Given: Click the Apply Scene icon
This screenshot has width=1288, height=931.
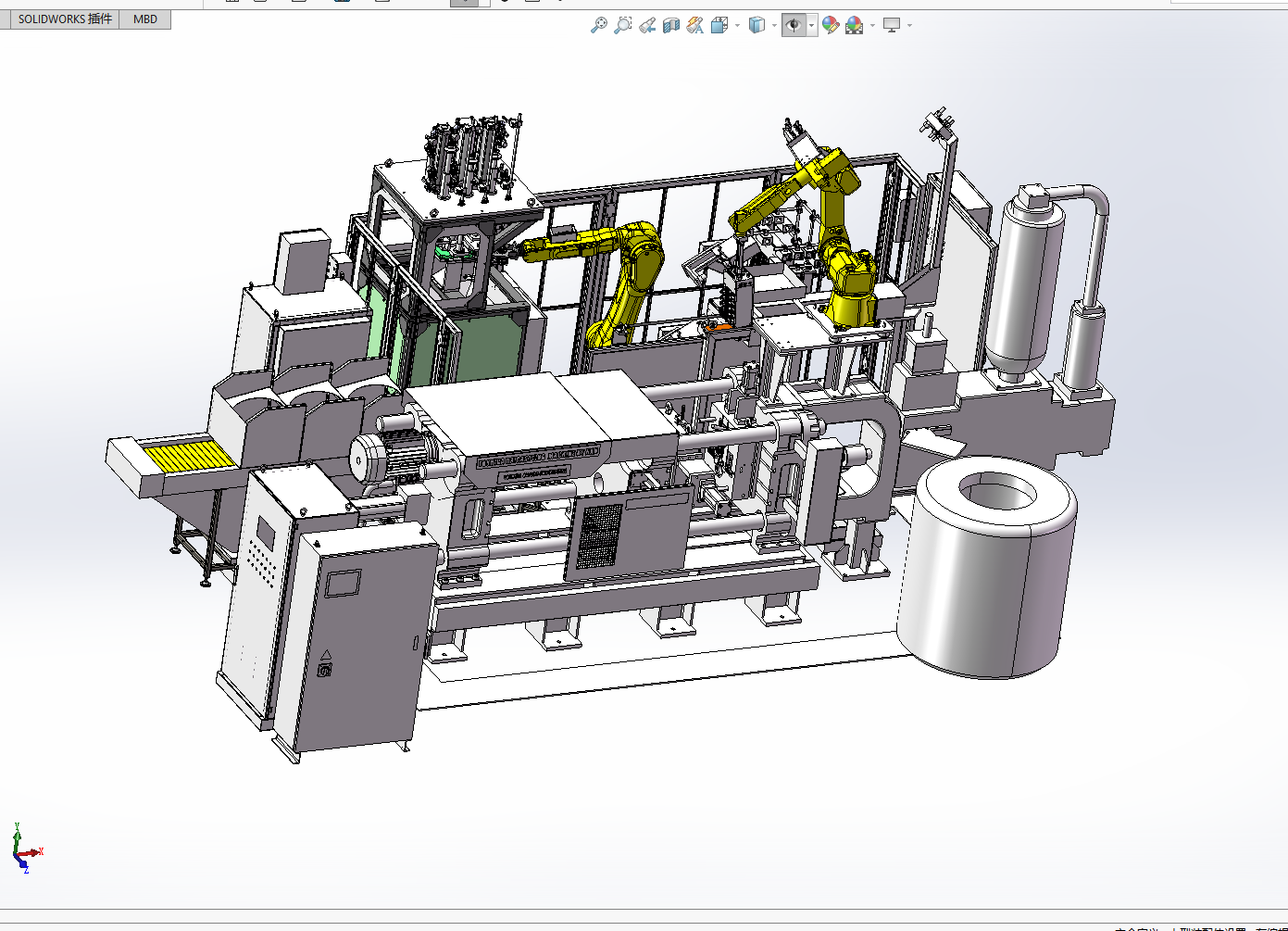Looking at the screenshot, I should [x=855, y=25].
